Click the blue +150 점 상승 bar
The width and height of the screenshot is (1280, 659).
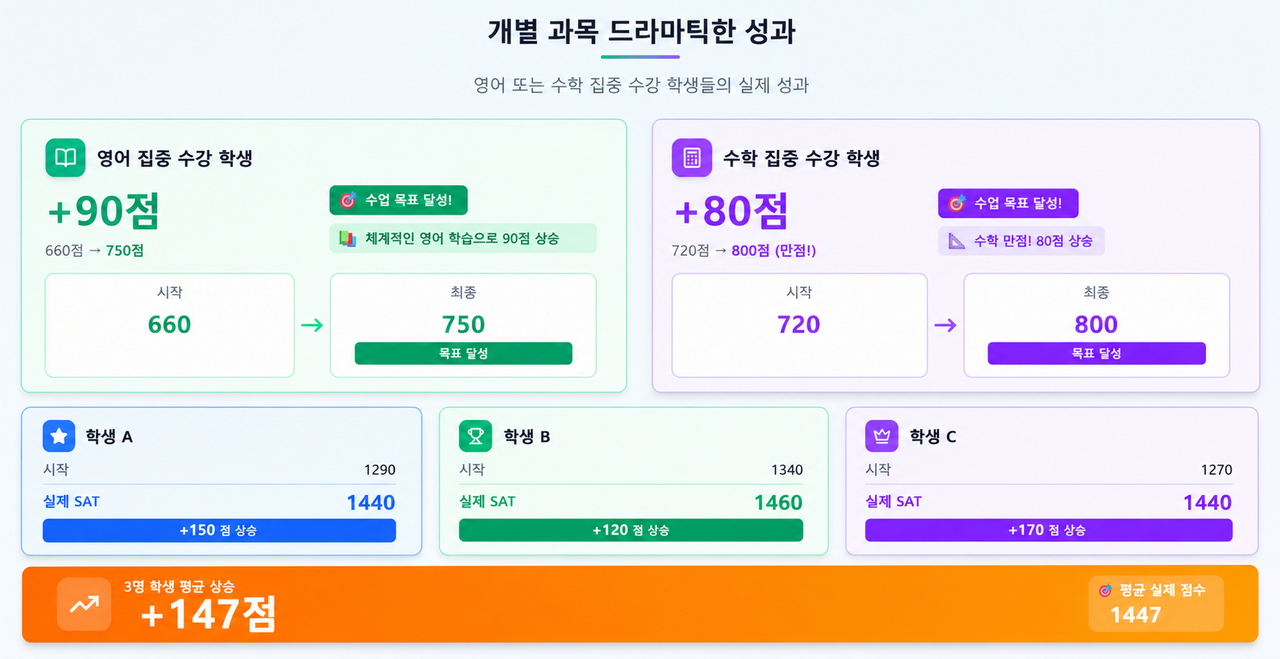(x=219, y=530)
